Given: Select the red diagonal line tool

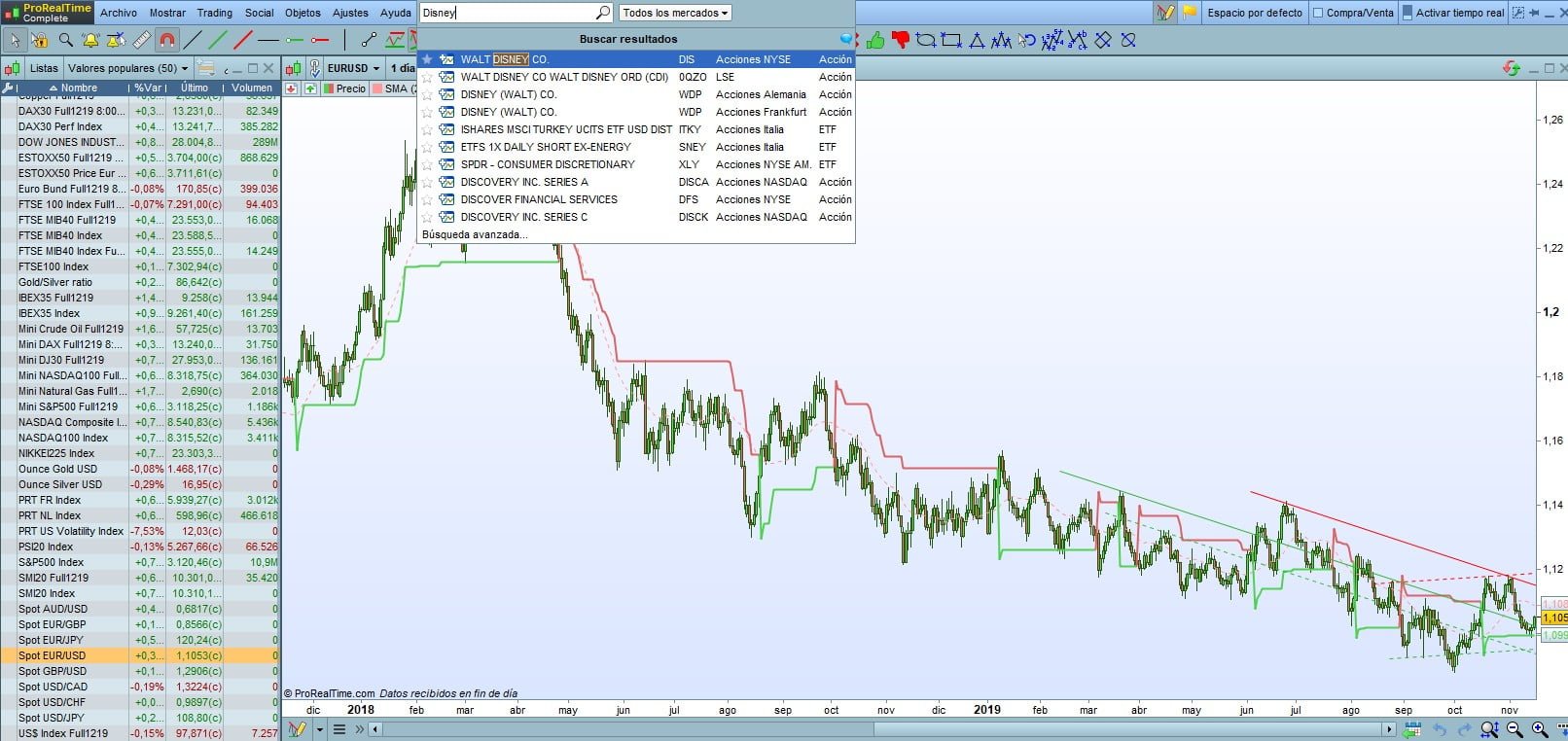Looking at the screenshot, I should (x=243, y=40).
